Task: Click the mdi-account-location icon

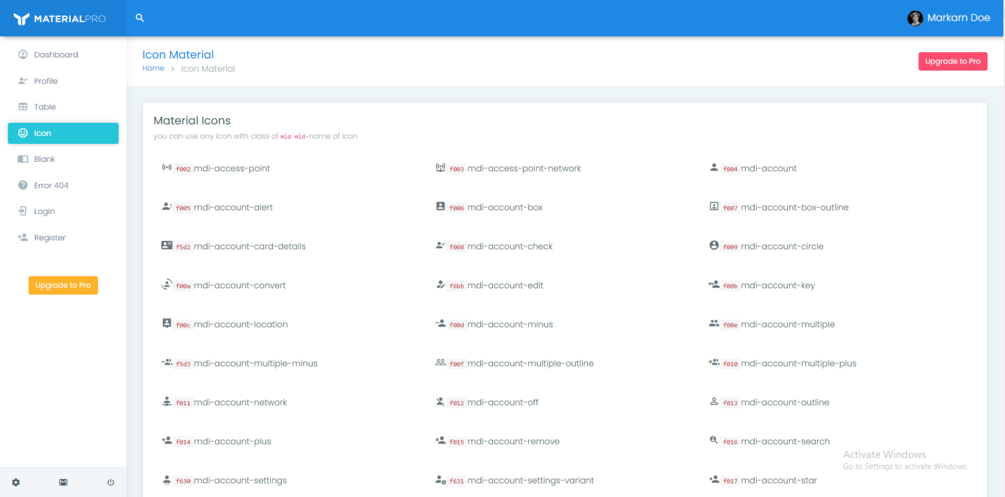Action: pyautogui.click(x=167, y=324)
